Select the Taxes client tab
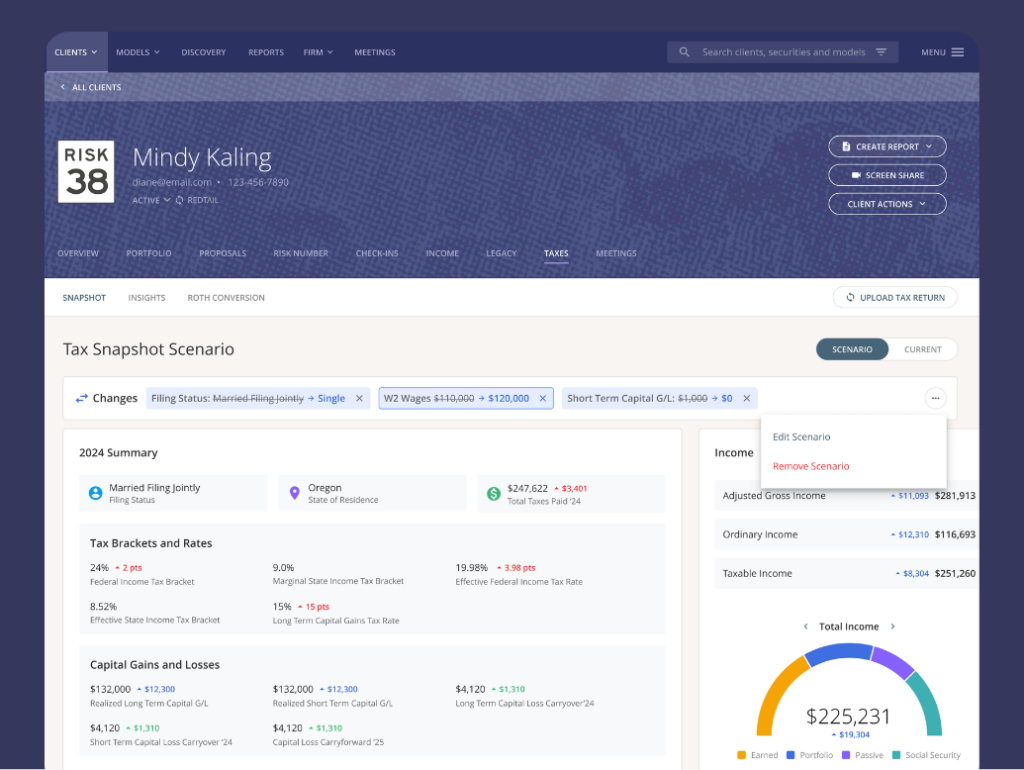This screenshot has height=770, width=1024. point(556,253)
